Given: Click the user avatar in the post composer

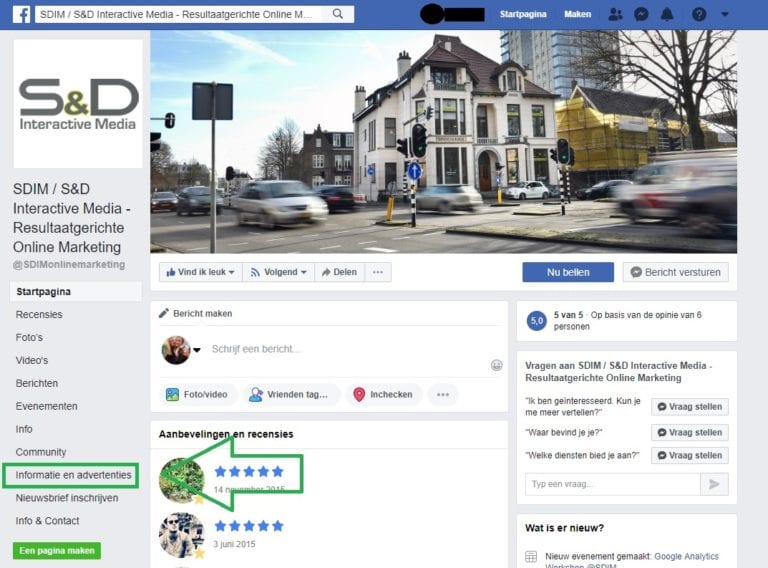Looking at the screenshot, I should click(x=176, y=350).
